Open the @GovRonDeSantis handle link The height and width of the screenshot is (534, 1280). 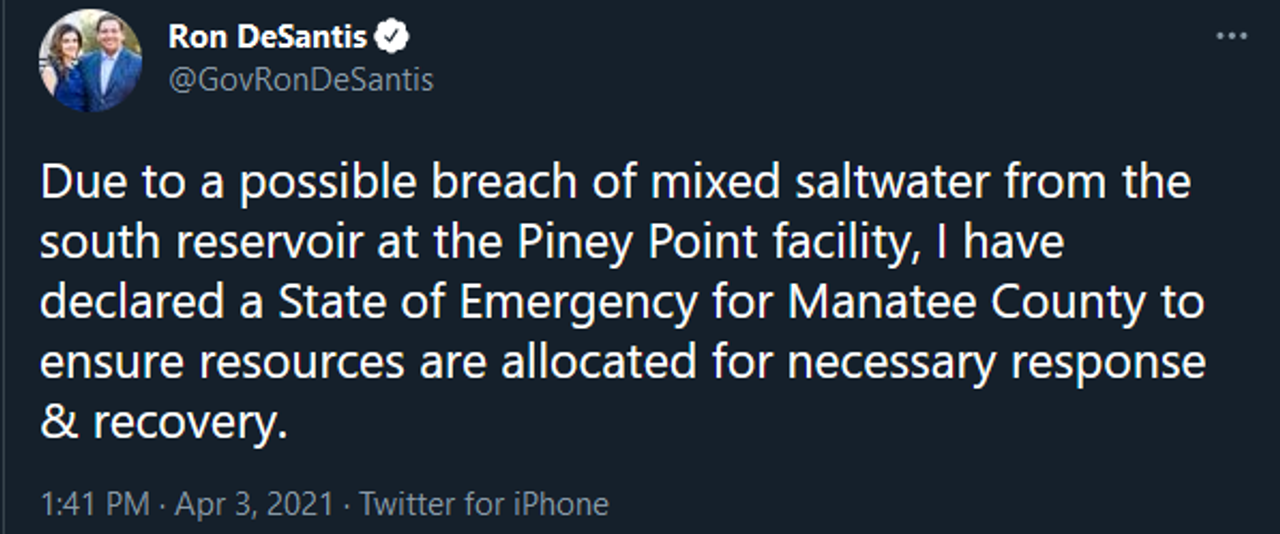[301, 80]
